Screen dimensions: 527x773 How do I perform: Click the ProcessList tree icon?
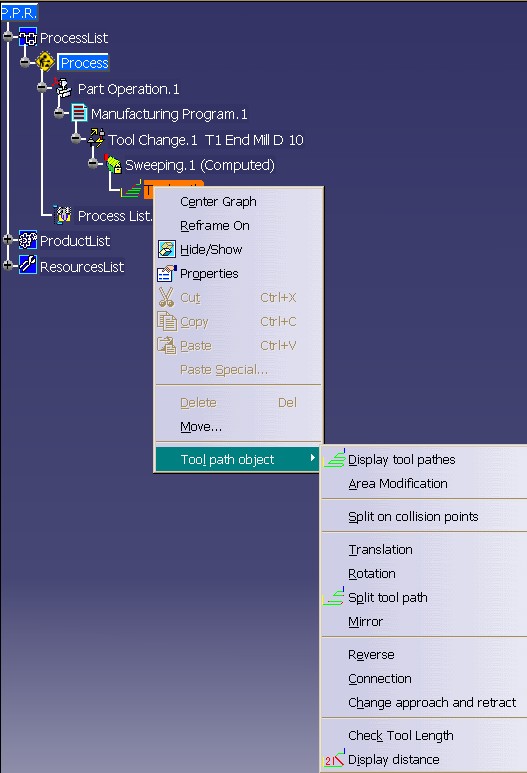[x=28, y=37]
